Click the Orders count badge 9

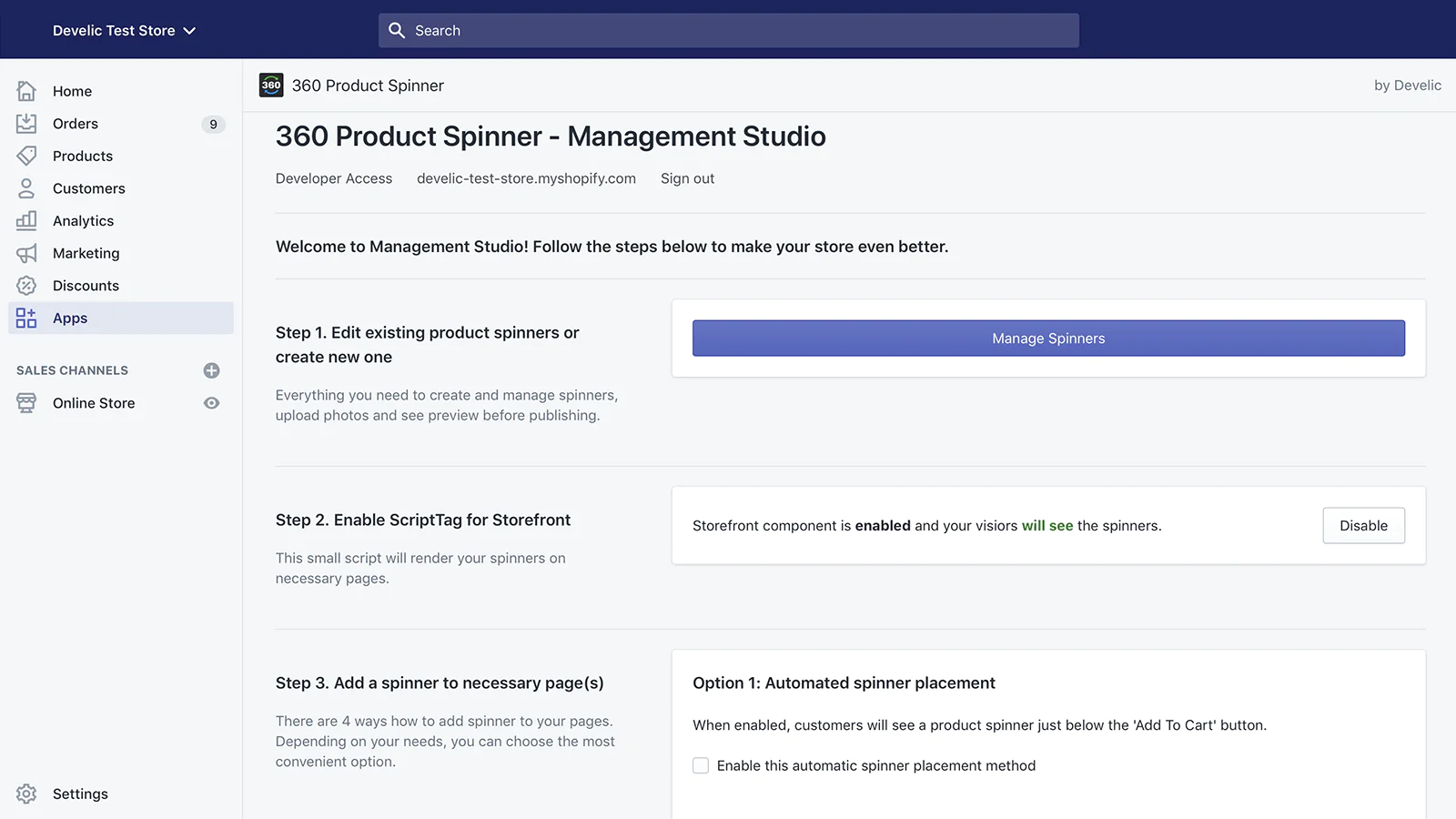click(x=213, y=124)
